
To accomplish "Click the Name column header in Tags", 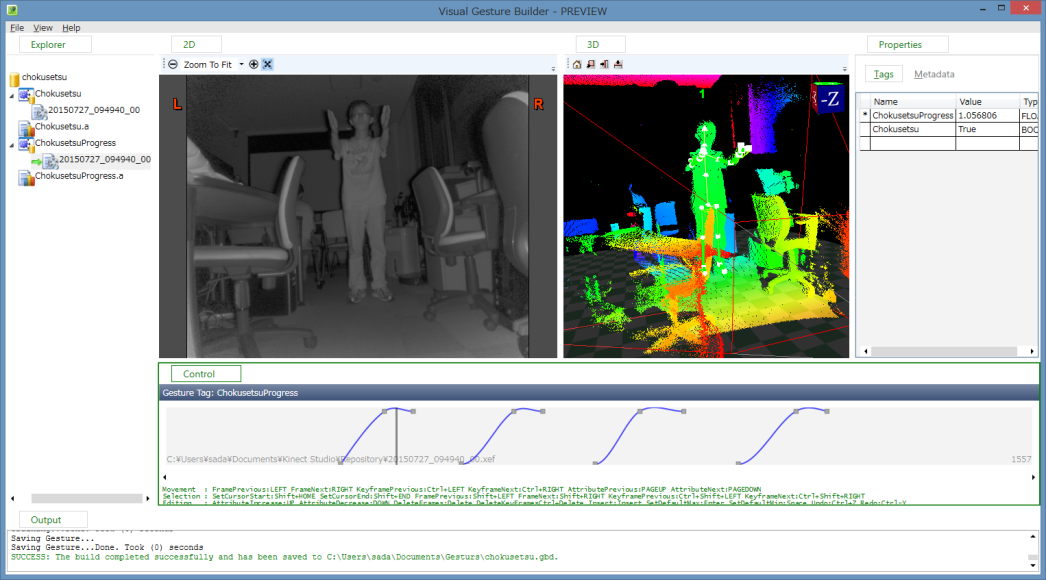I will coord(913,101).
